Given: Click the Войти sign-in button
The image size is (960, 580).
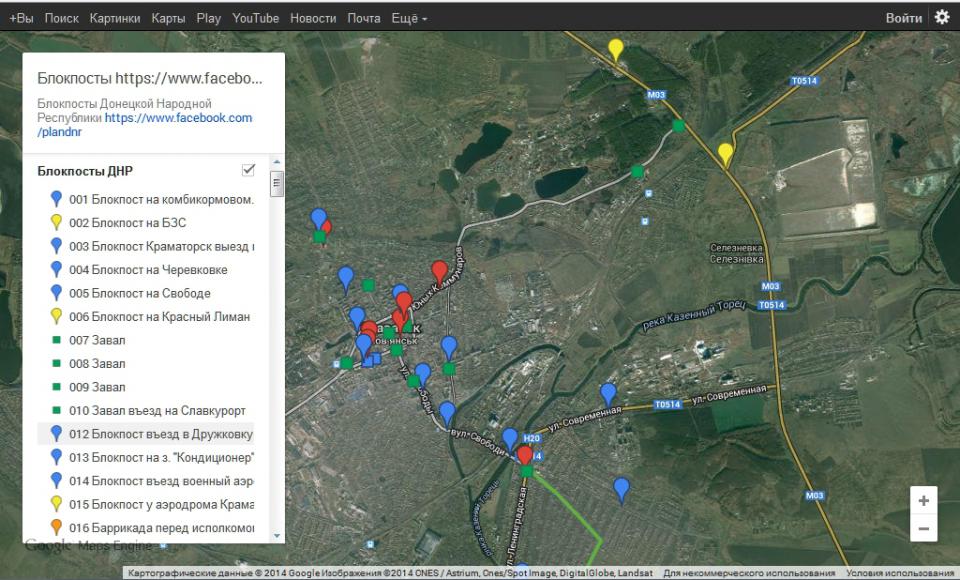Looking at the screenshot, I should pos(903,18).
